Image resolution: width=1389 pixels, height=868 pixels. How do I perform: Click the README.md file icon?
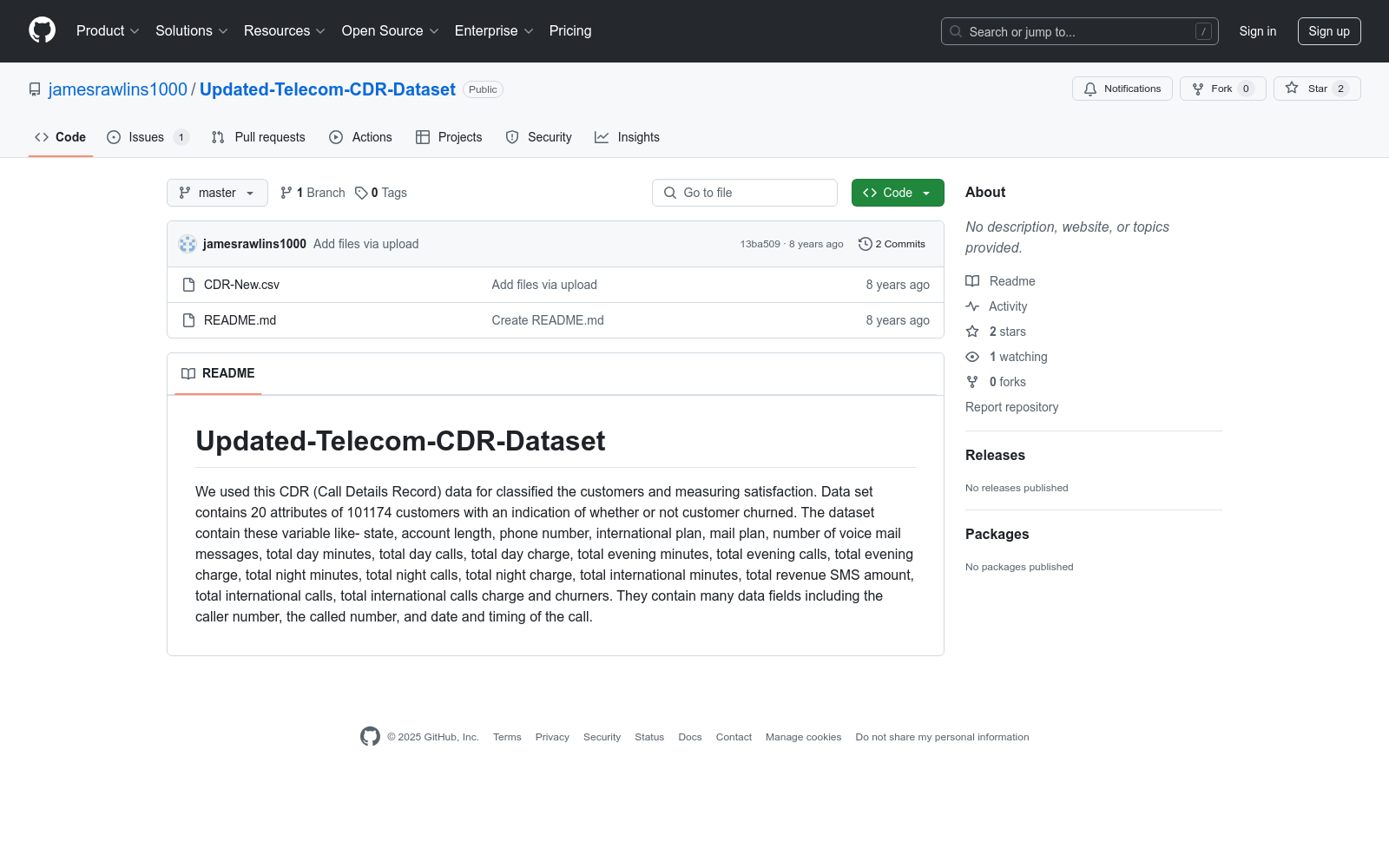188,320
